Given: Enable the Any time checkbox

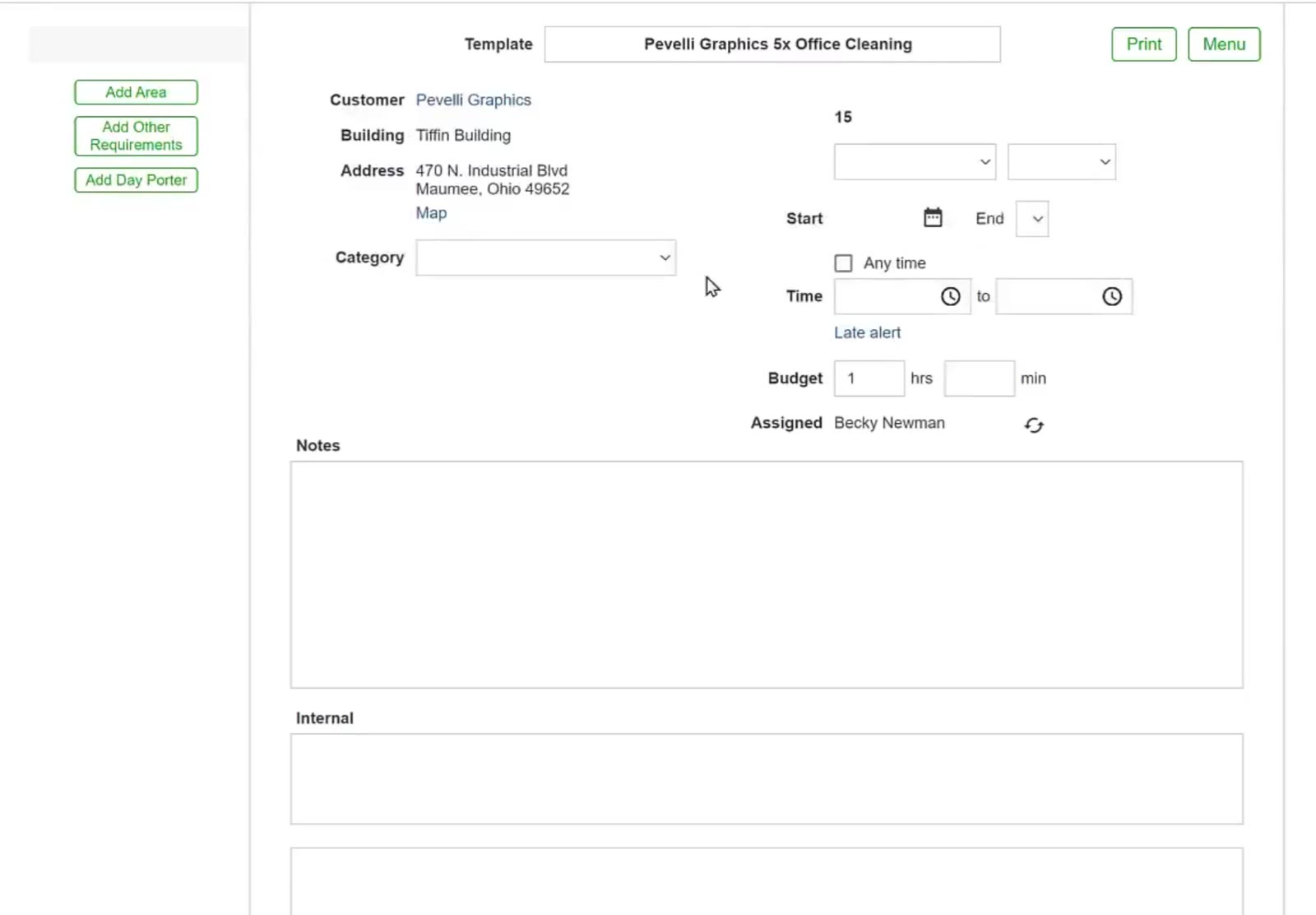Looking at the screenshot, I should click(843, 263).
